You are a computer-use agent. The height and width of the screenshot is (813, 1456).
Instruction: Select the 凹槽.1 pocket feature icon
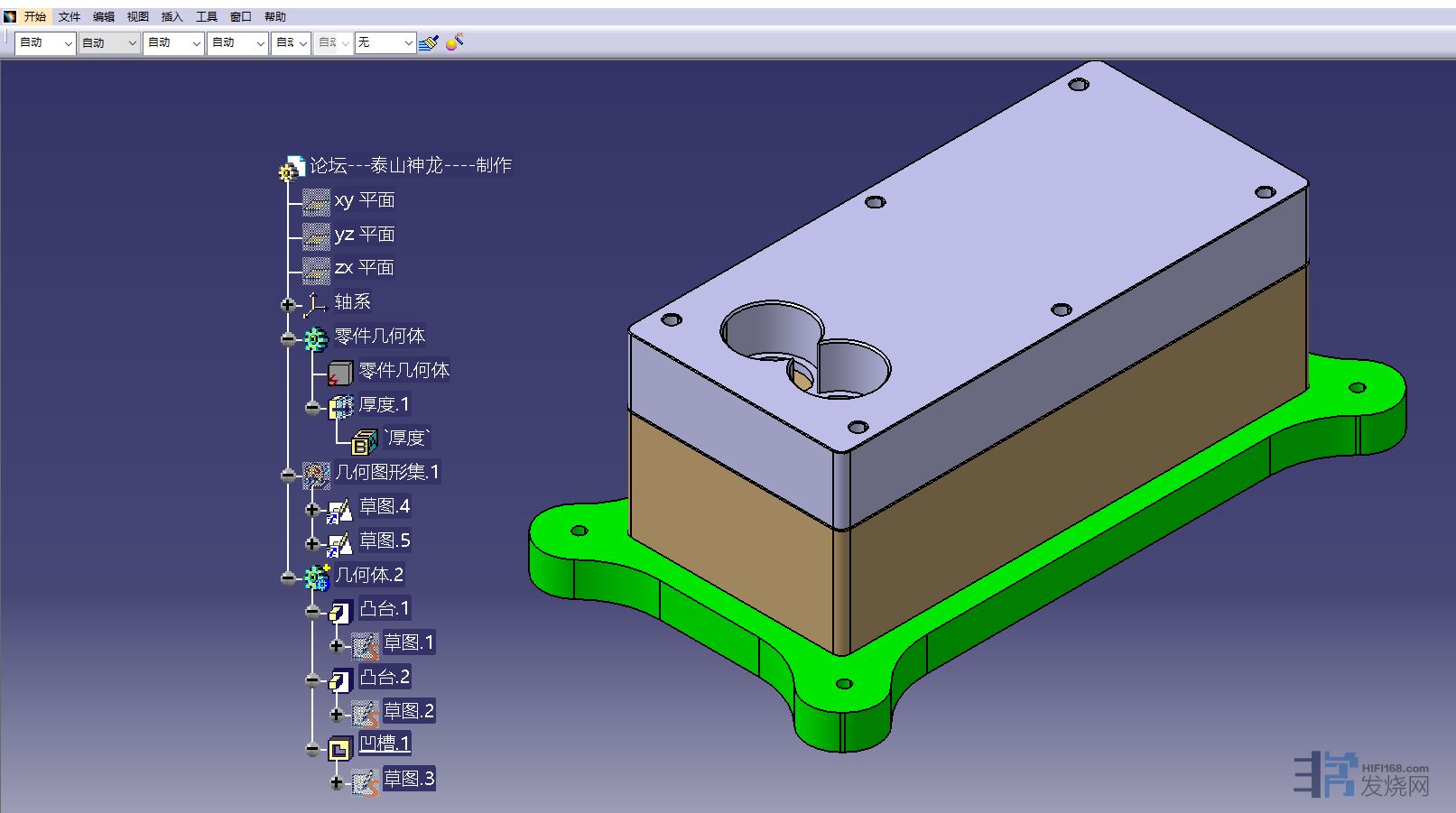(x=339, y=747)
